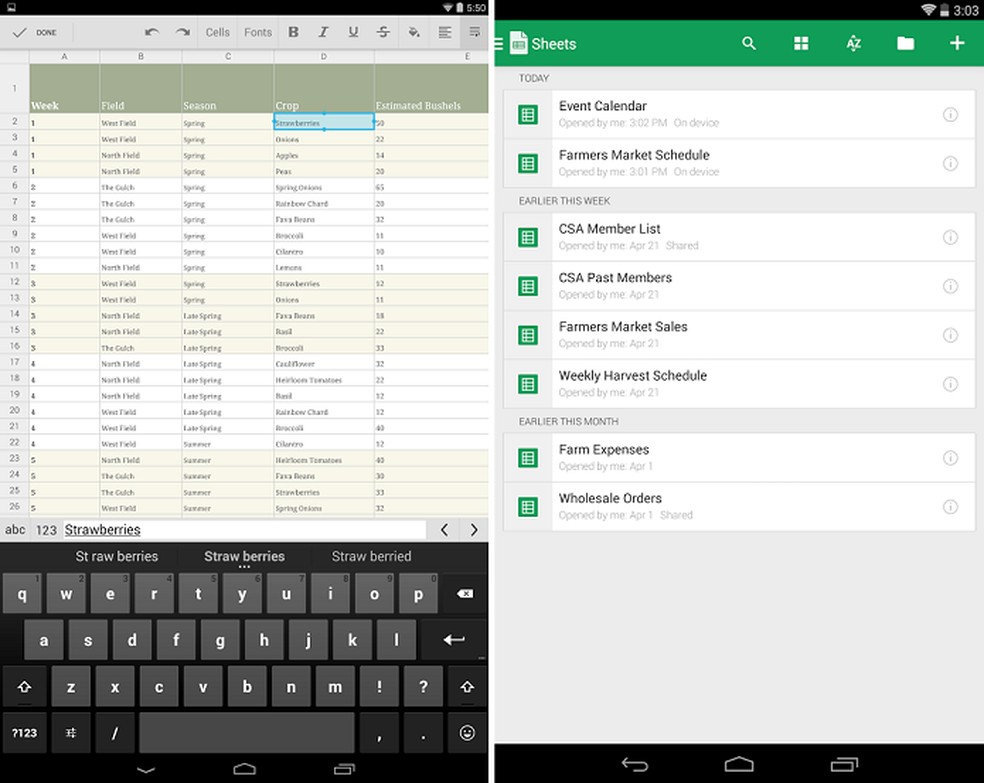Screen dimensions: 984x783
Task: Open the Cells formatting menu
Action: (x=217, y=31)
